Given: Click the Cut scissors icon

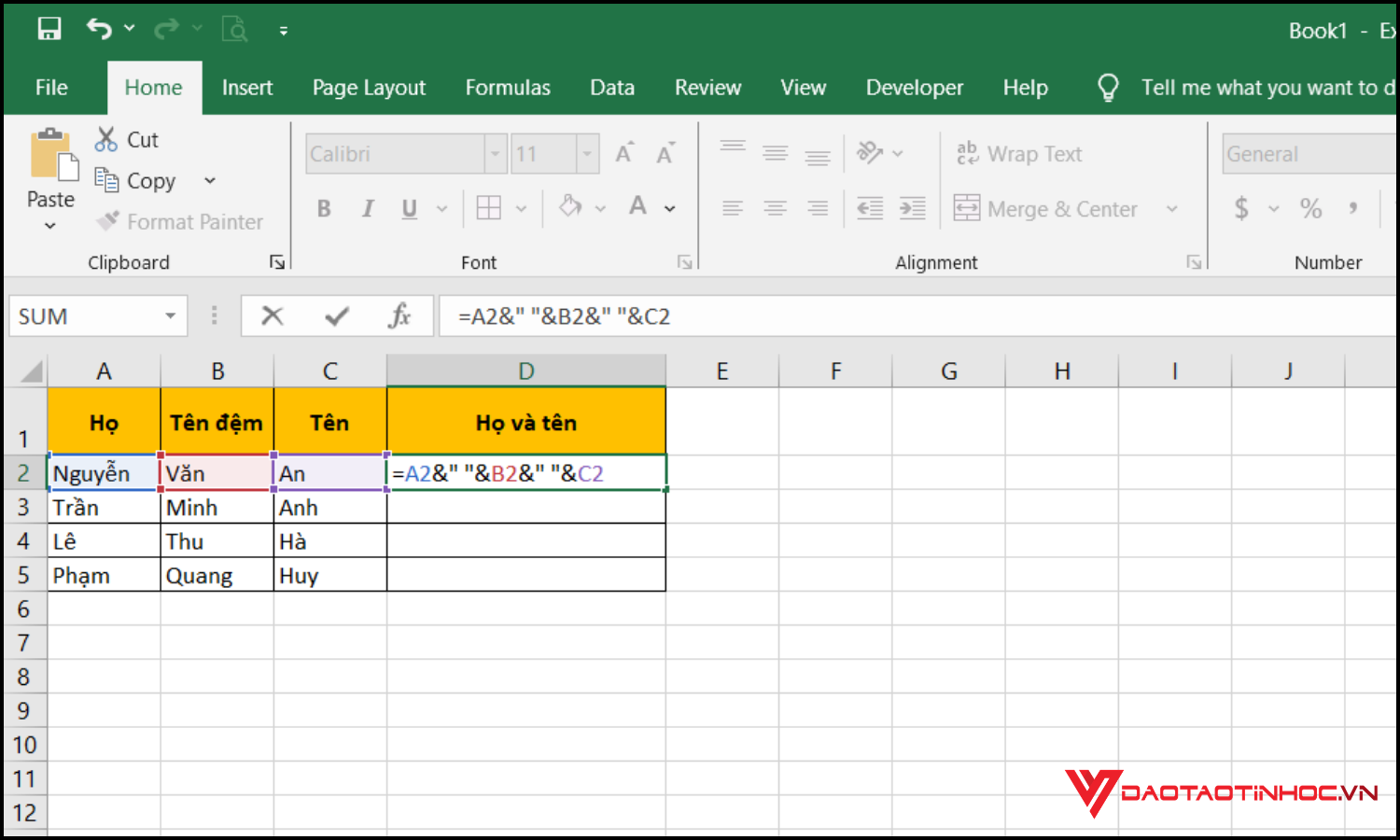Looking at the screenshot, I should click(106, 140).
